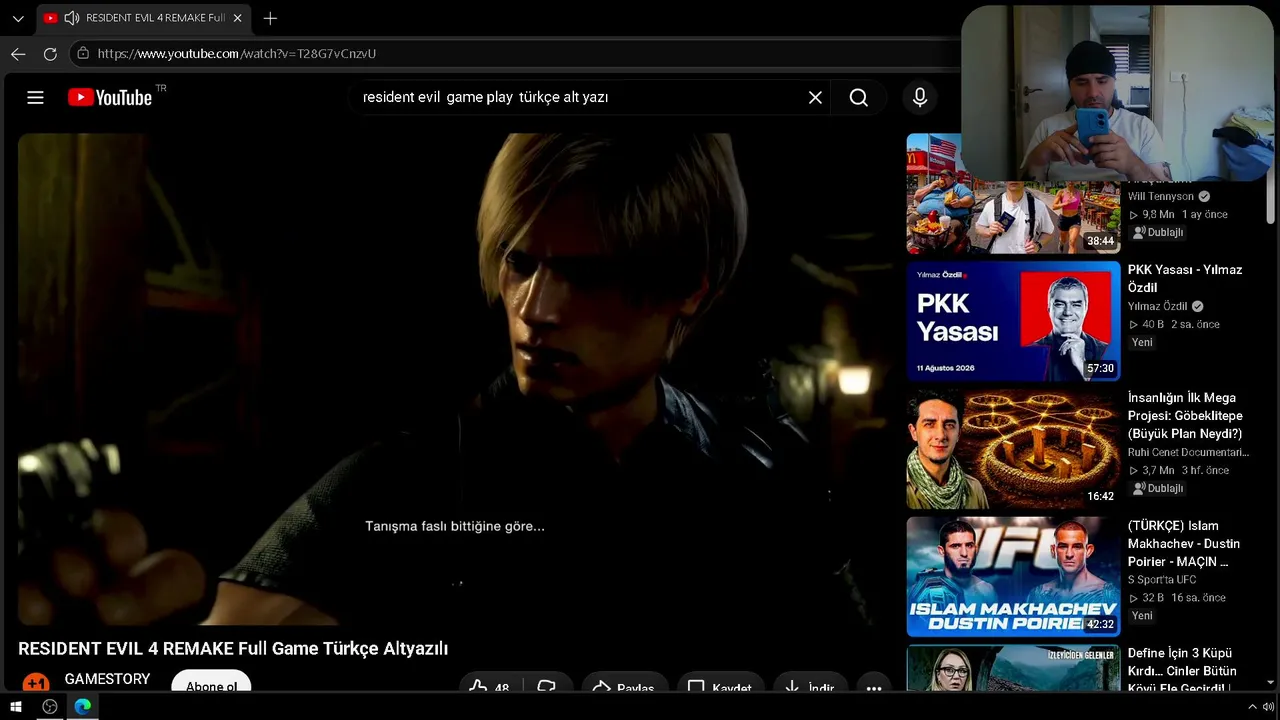
Task: Visit the Ruhi Cenet Documentaries channel
Action: point(1188,452)
